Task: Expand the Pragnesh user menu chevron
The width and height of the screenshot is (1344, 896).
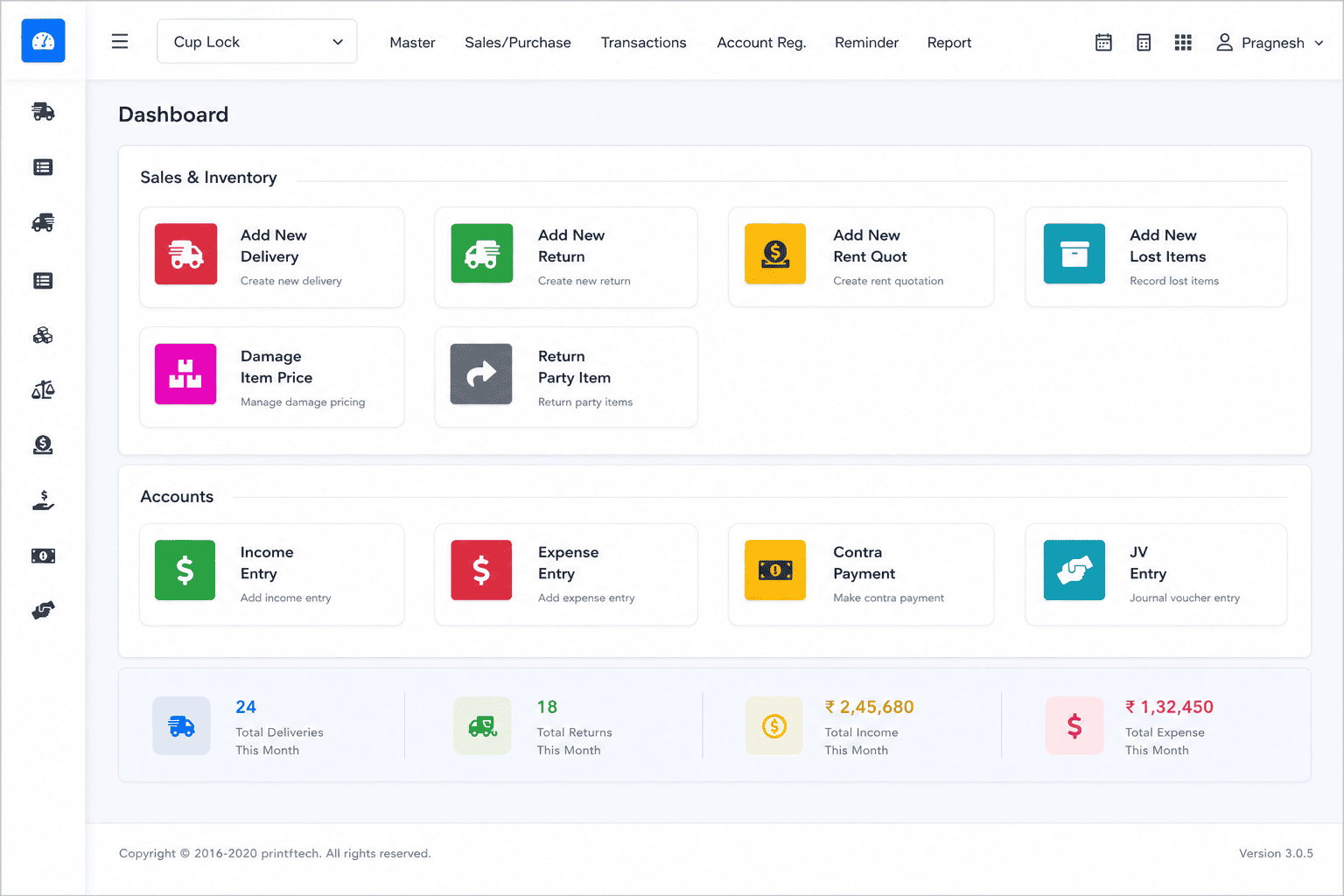Action: pyautogui.click(x=1319, y=43)
